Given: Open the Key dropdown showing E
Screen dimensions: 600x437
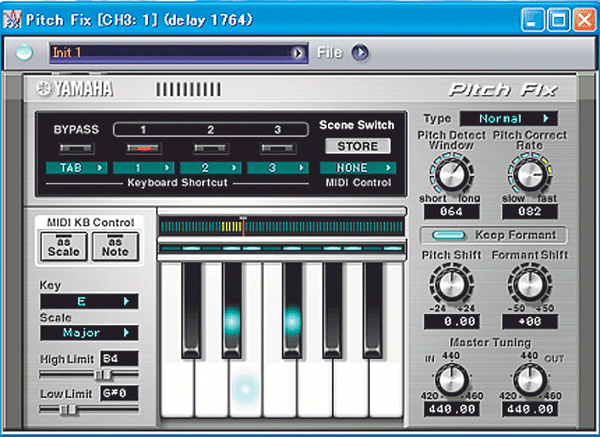Looking at the screenshot, I should pyautogui.click(x=89, y=302).
